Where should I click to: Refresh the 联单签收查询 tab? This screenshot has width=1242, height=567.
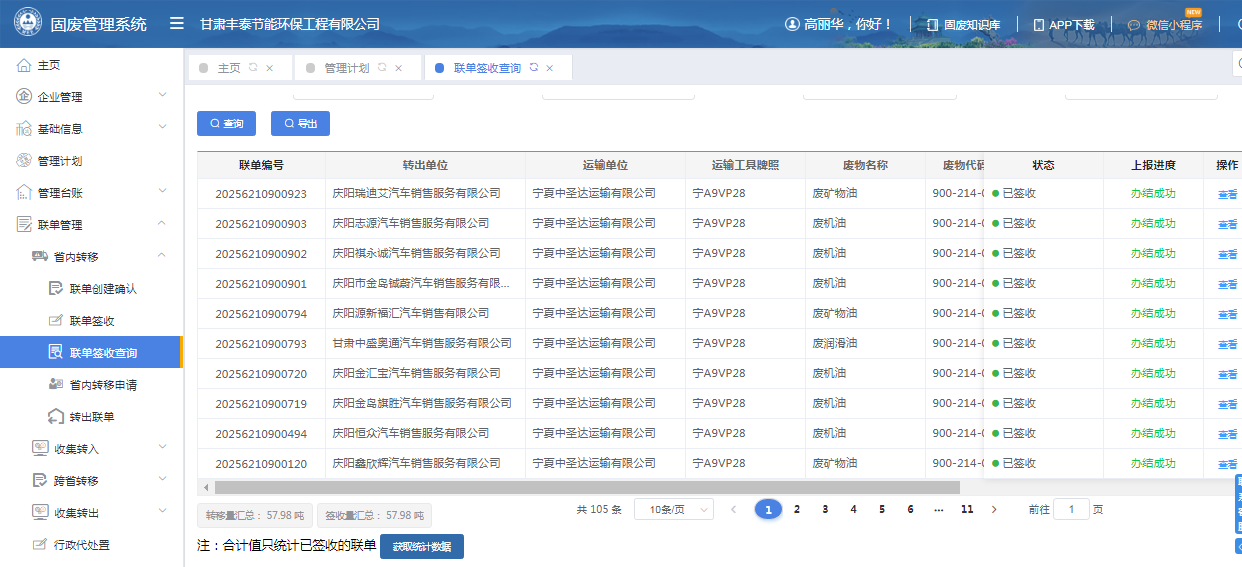tap(534, 68)
